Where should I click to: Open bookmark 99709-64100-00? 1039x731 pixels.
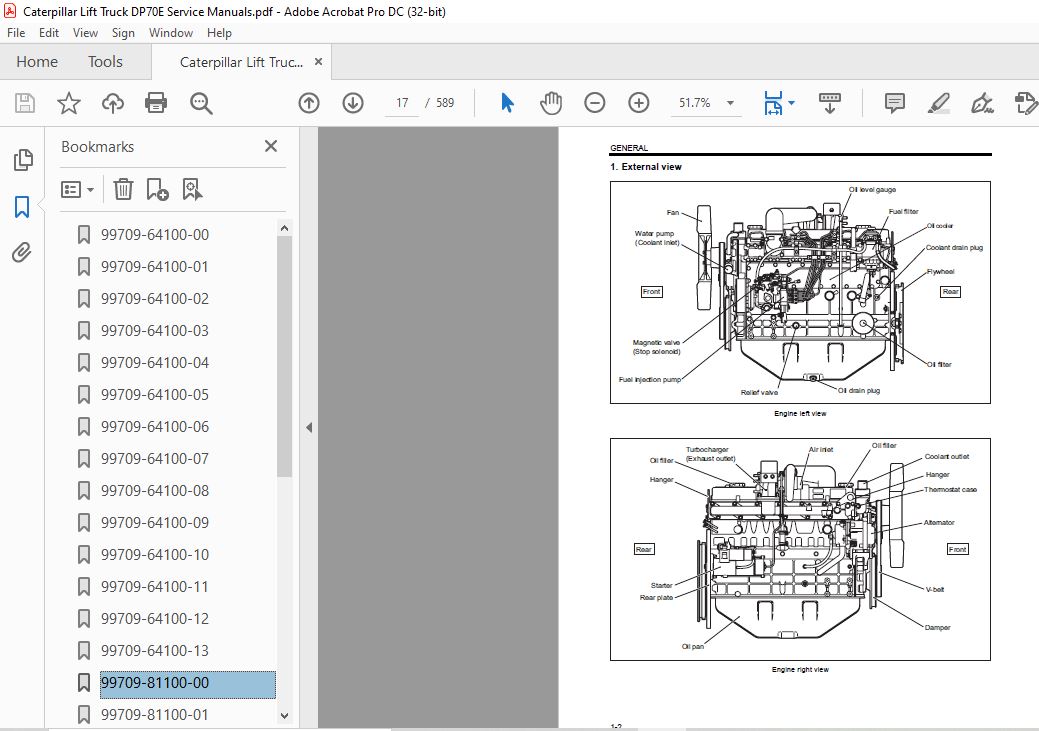(155, 235)
